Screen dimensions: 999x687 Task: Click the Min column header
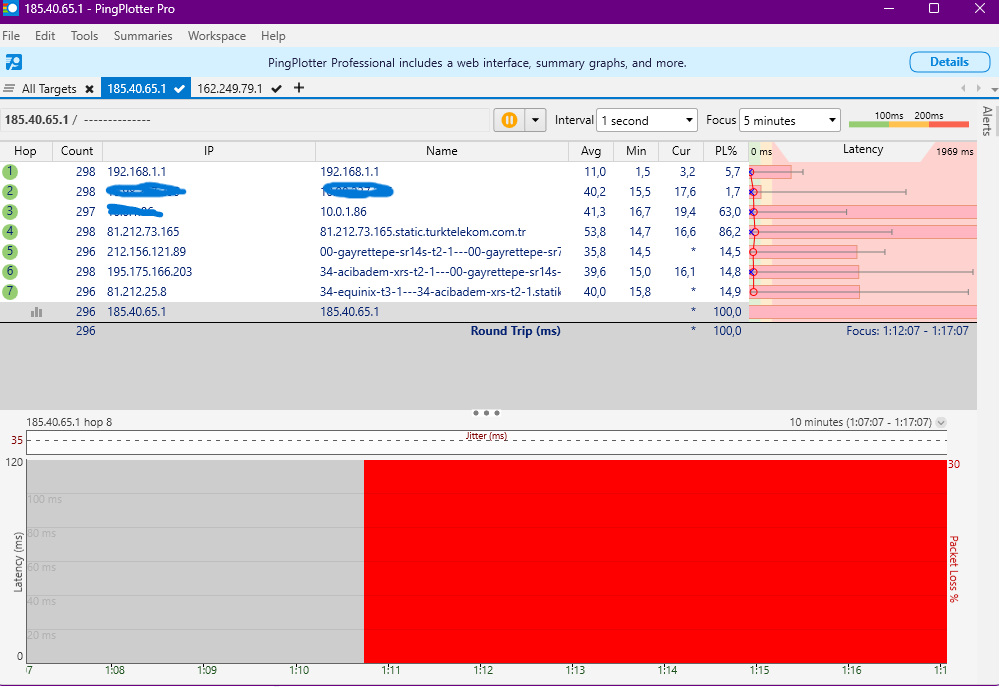tap(636, 151)
